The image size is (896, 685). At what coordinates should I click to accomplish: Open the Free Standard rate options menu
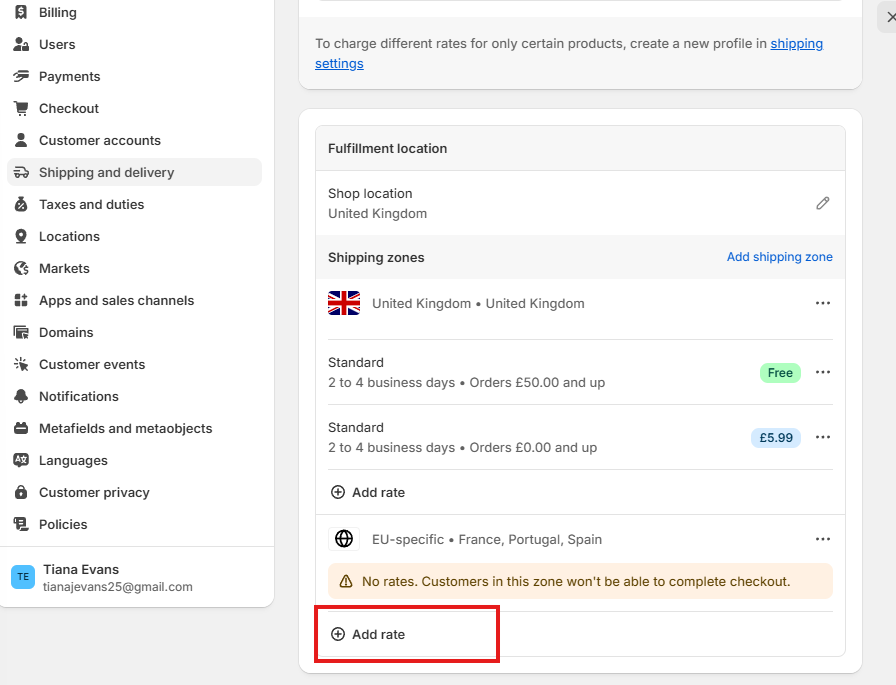(x=822, y=372)
